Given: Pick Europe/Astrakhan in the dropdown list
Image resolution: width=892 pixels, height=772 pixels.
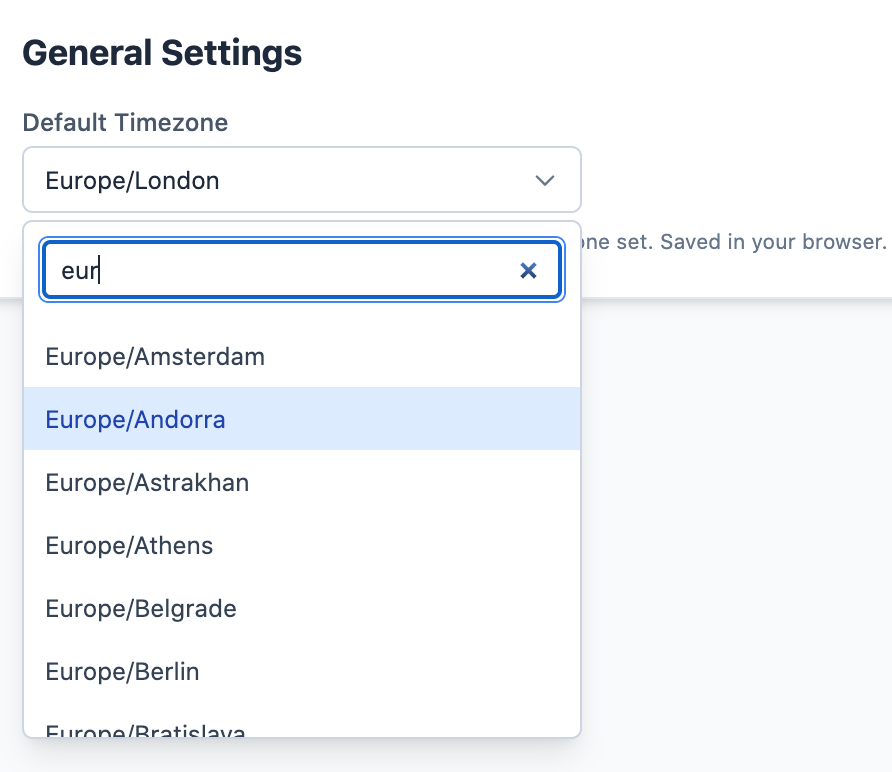Looking at the screenshot, I should tap(146, 482).
